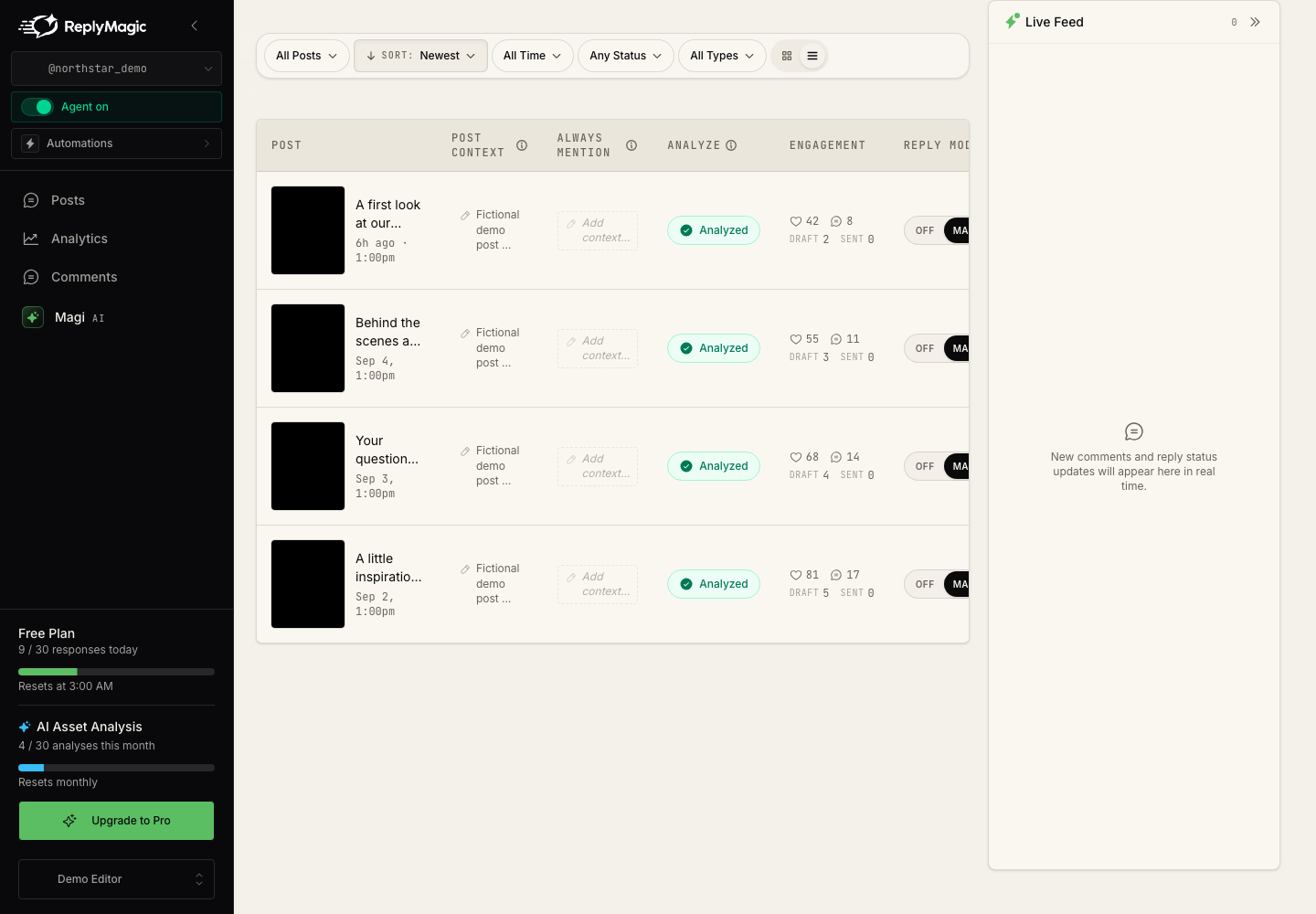Click the Live Feed lightning icon
The width and height of the screenshot is (1316, 914).
pos(1012,21)
